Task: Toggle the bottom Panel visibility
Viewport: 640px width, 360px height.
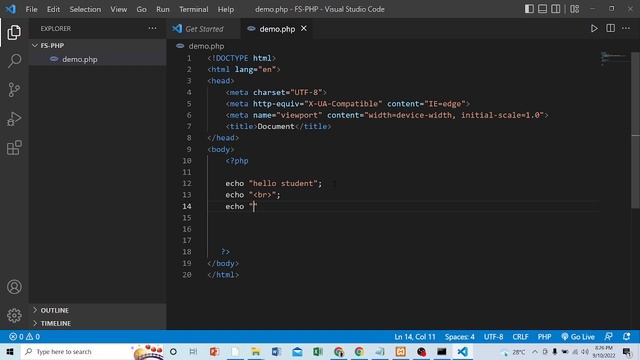Action: click(x=542, y=9)
